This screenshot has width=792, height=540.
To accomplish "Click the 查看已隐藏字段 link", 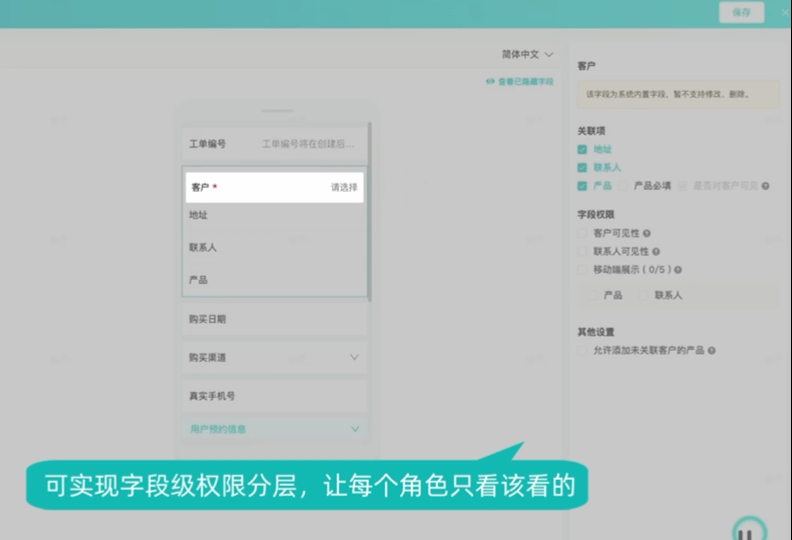I will pyautogui.click(x=526, y=81).
